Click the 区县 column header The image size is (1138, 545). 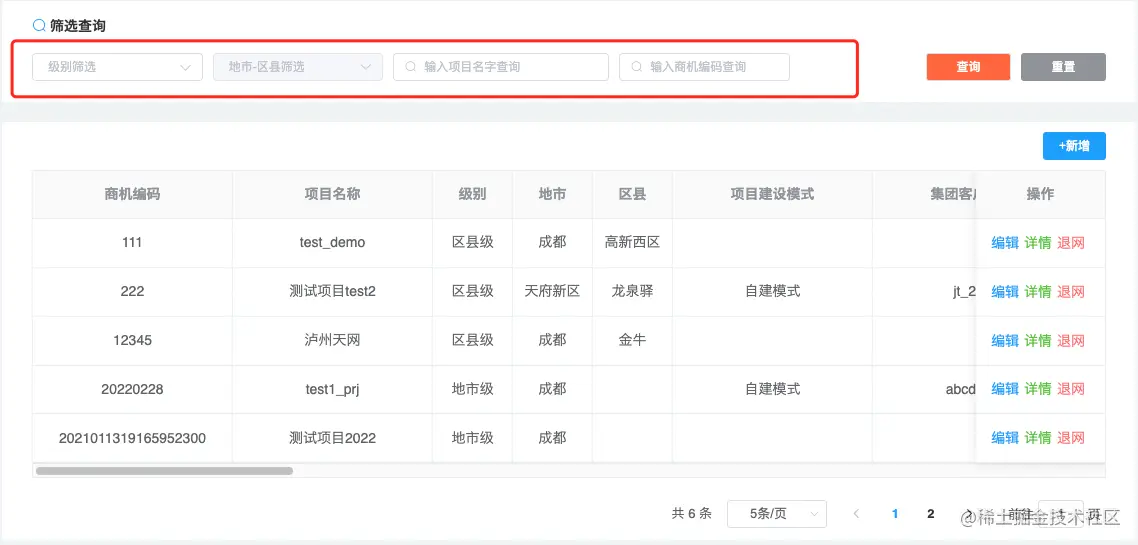(x=632, y=194)
